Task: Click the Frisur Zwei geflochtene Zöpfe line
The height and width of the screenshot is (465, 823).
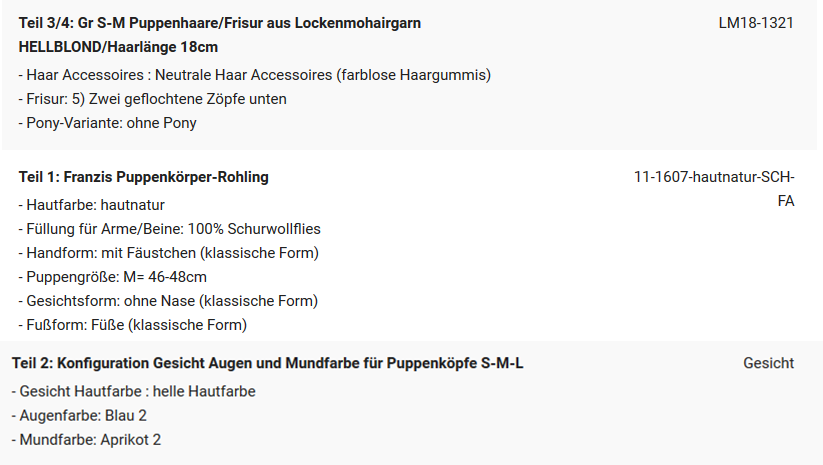Action: [x=152, y=99]
